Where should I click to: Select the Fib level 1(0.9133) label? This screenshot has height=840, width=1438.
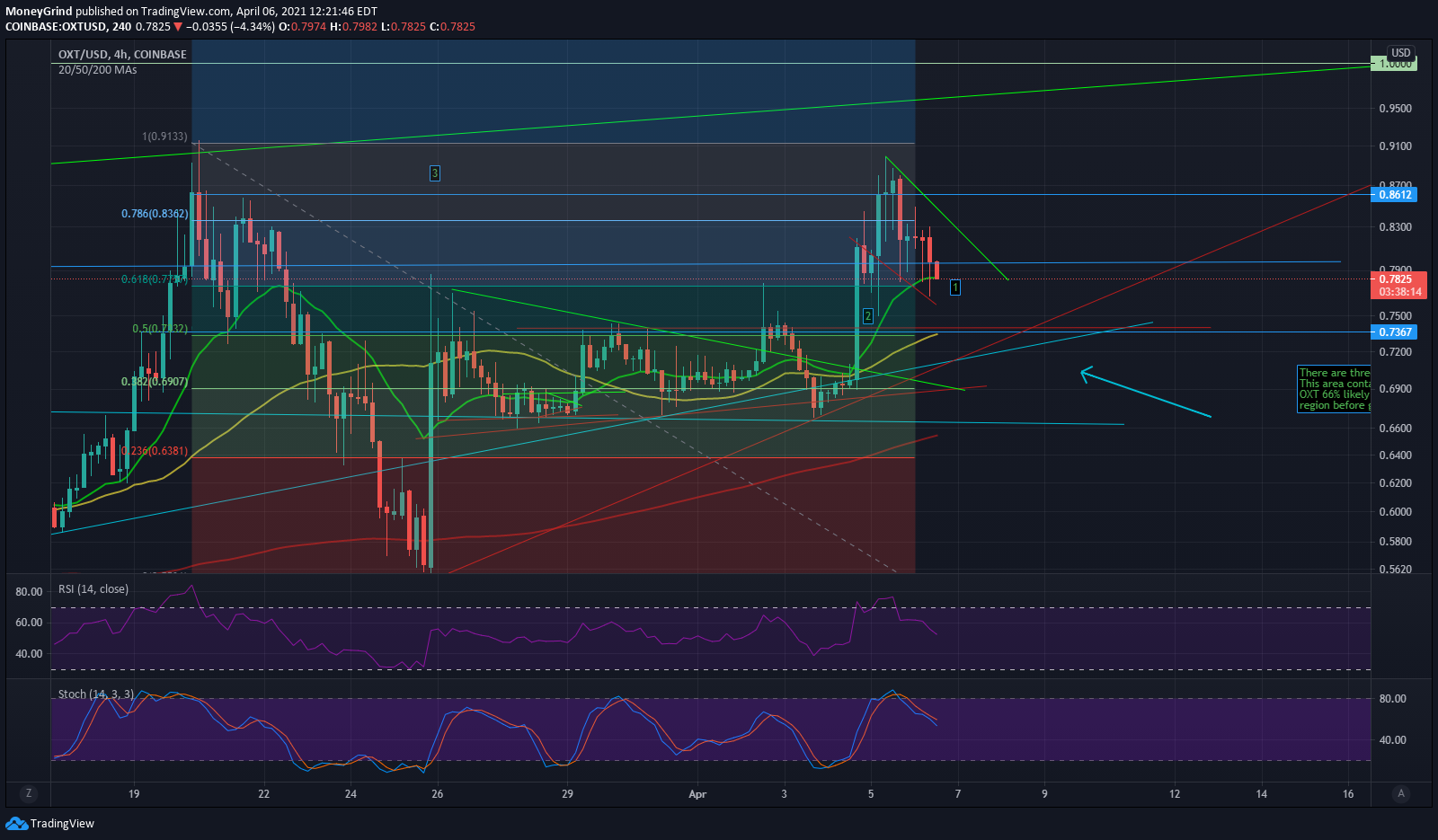pos(164,137)
